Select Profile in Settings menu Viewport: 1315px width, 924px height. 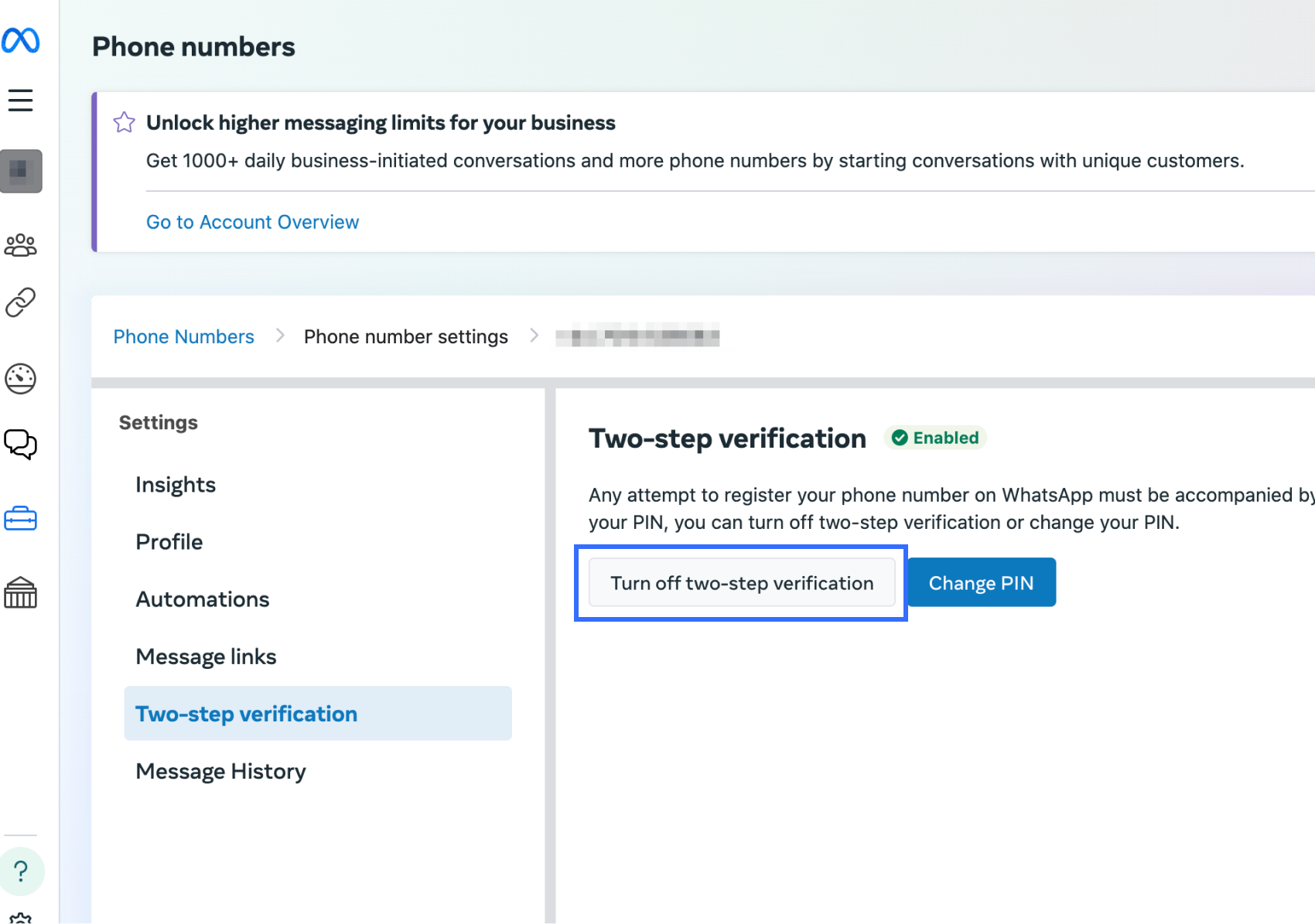pos(169,542)
